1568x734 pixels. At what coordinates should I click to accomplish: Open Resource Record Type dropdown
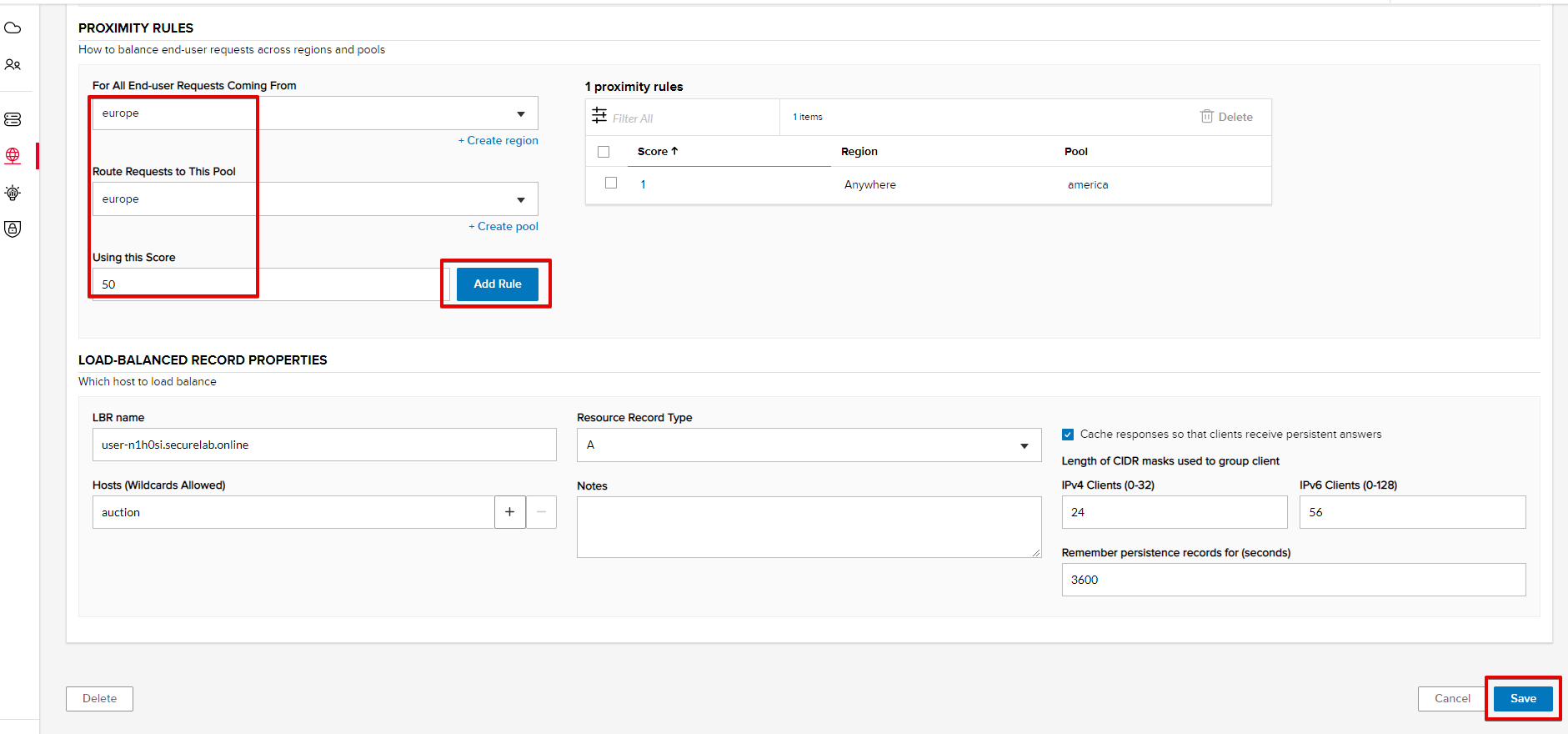[809, 445]
